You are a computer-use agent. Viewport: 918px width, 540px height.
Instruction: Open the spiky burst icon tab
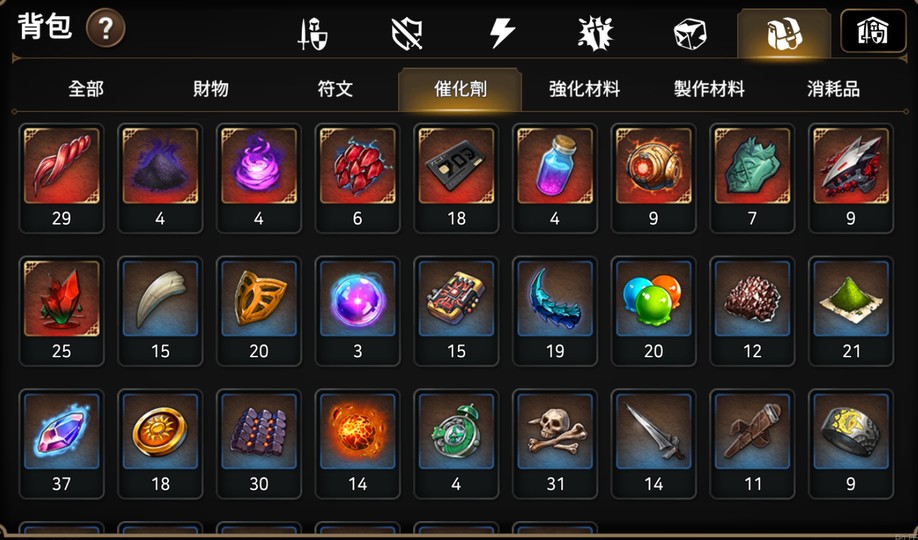(595, 33)
